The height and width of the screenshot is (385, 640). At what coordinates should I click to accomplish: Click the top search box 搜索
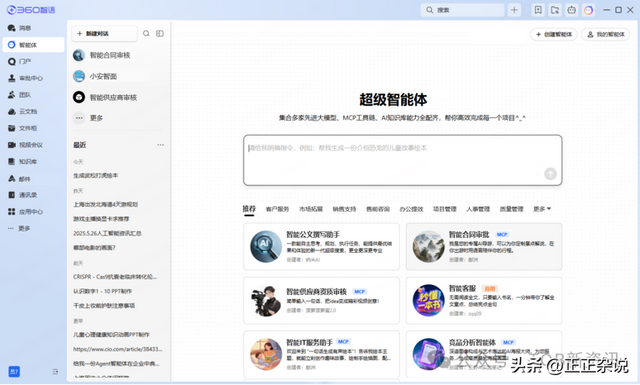click(462, 10)
